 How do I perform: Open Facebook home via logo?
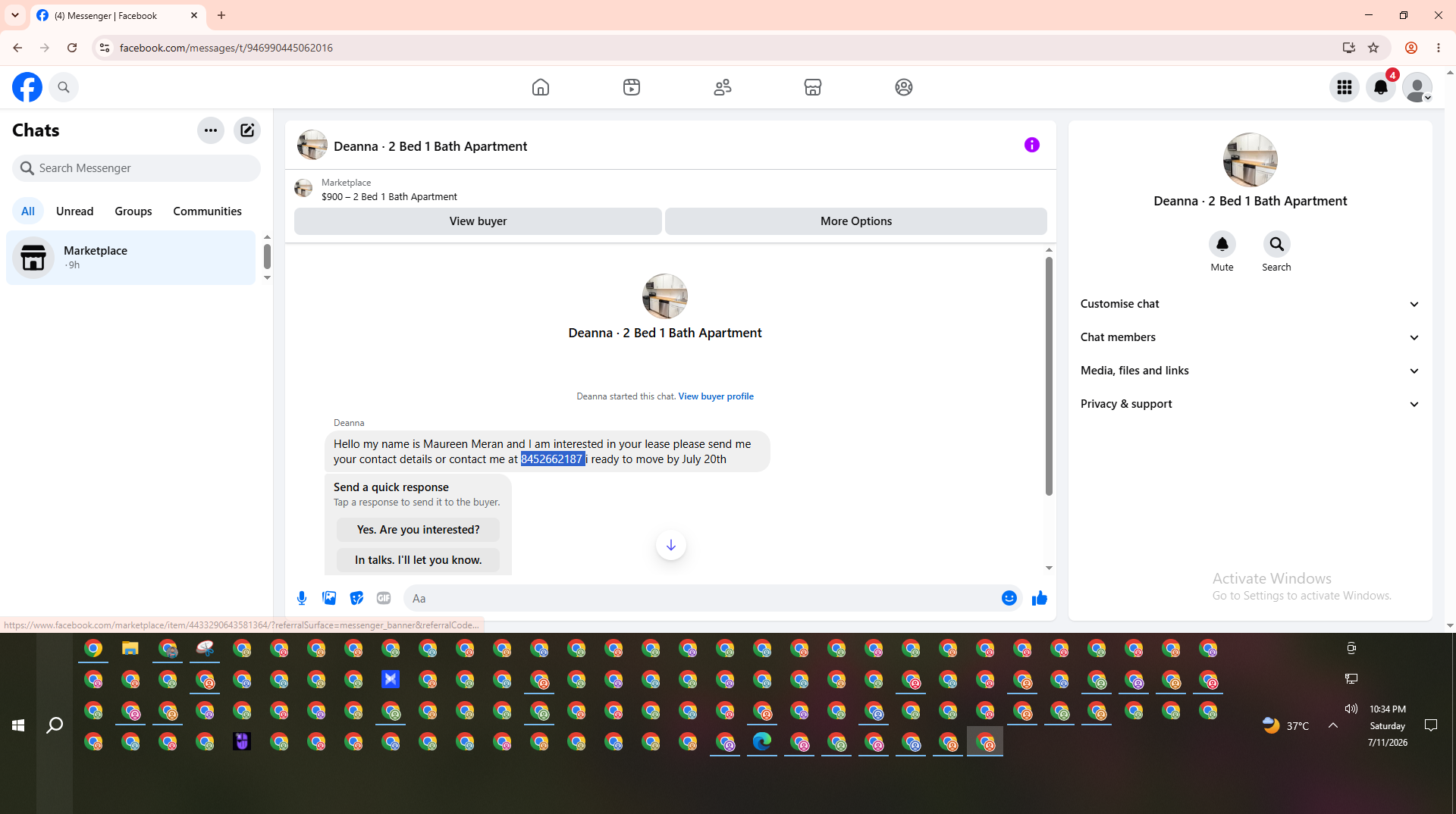[x=27, y=87]
